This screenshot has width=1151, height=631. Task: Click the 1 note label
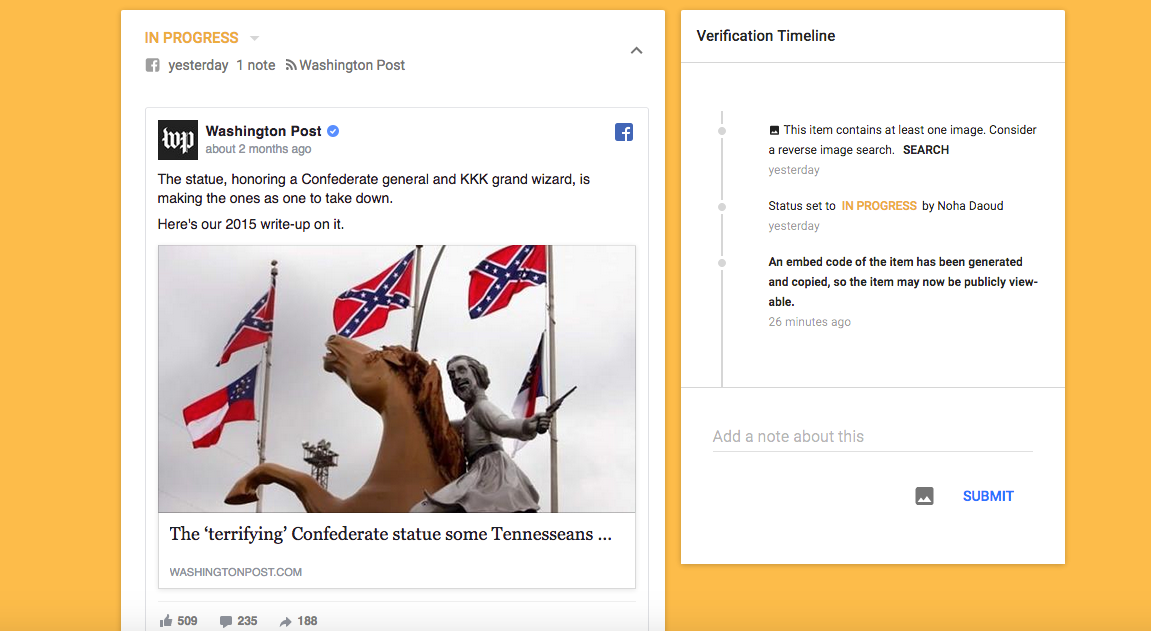pyautogui.click(x=255, y=65)
